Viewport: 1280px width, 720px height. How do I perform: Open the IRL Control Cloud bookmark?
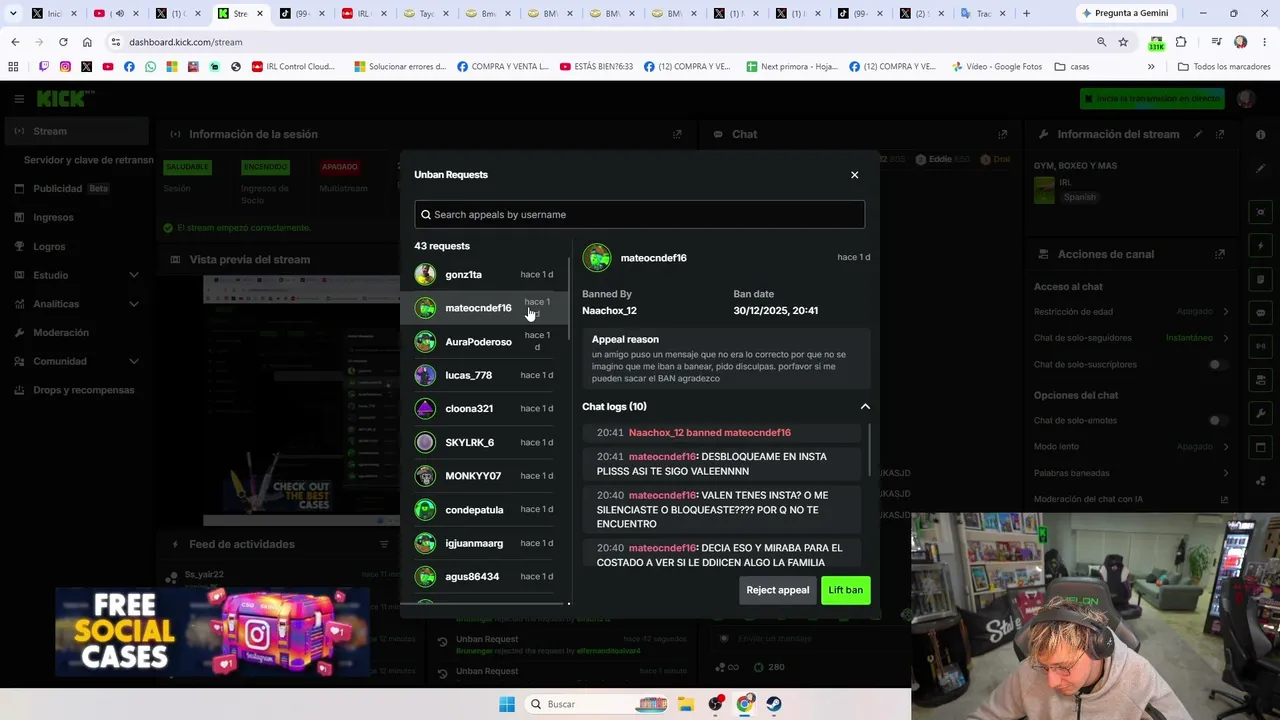coord(293,67)
